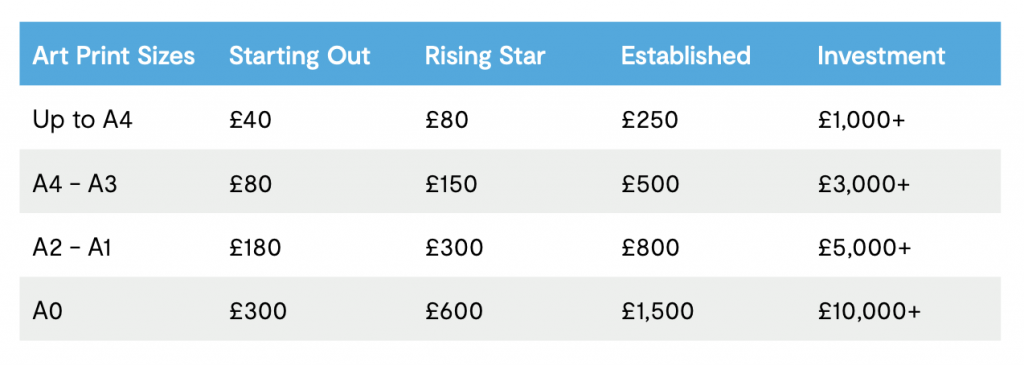
Task: Select the £10,000+ Investment price
Action: pos(869,311)
